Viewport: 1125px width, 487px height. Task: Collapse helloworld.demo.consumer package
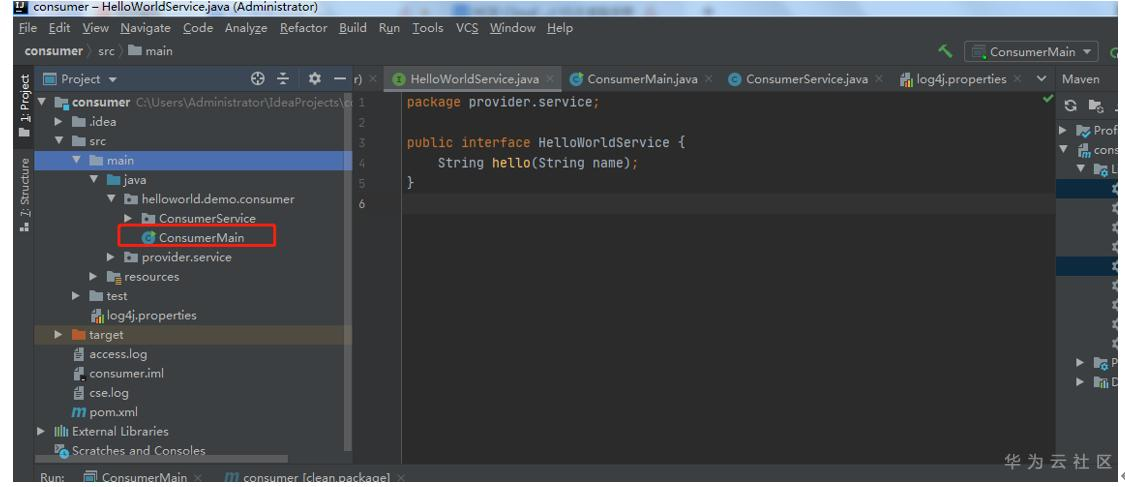[x=111, y=199]
